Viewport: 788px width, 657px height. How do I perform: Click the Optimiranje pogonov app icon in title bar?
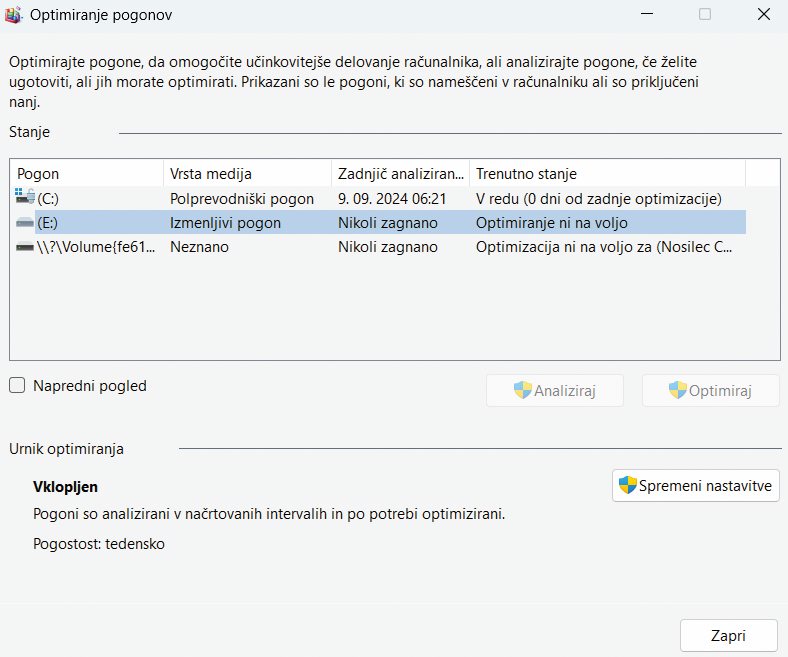pos(13,15)
